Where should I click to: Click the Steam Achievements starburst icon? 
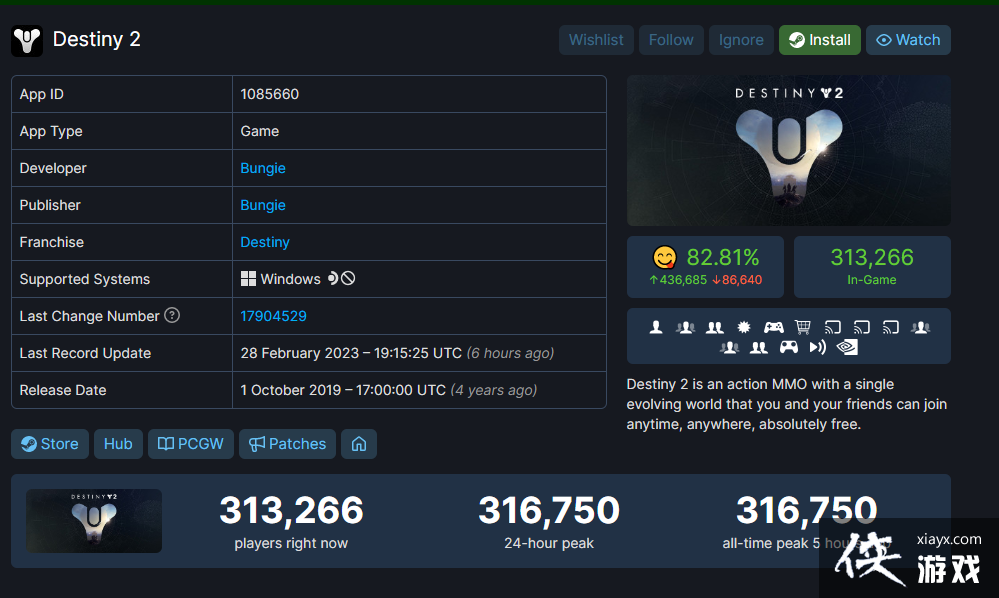(744, 327)
